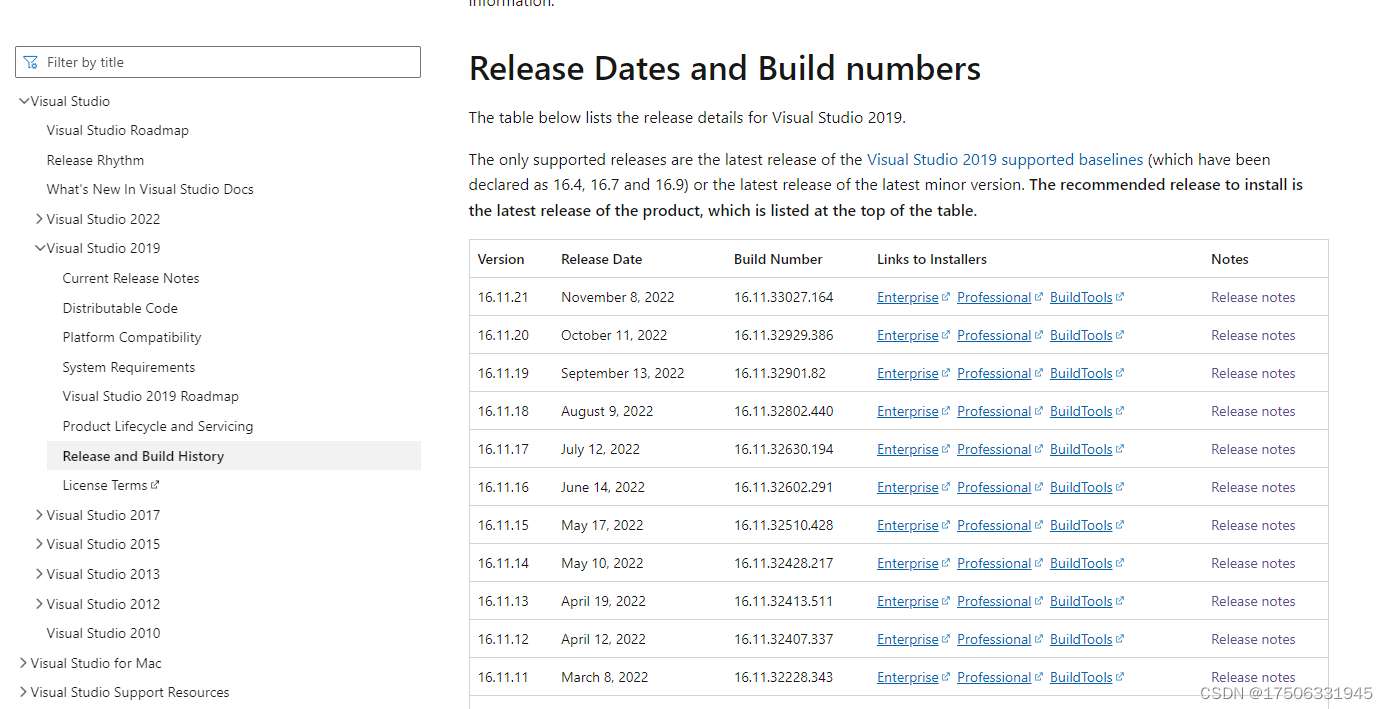Expand the Visual Studio 2012 node
This screenshot has height=709, width=1388.
(x=39, y=604)
